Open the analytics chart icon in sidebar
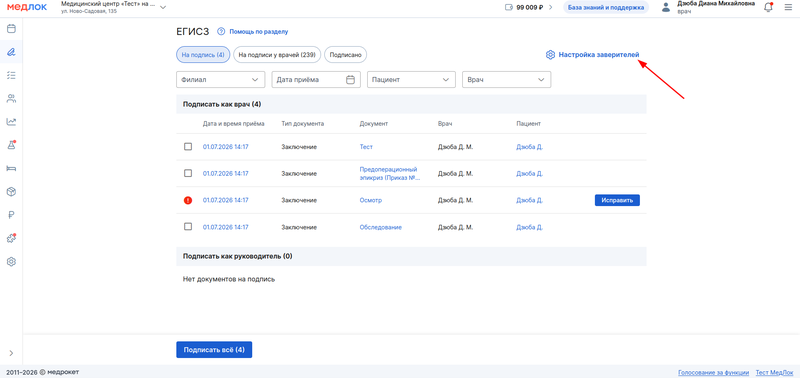800x378 pixels. (x=11, y=122)
